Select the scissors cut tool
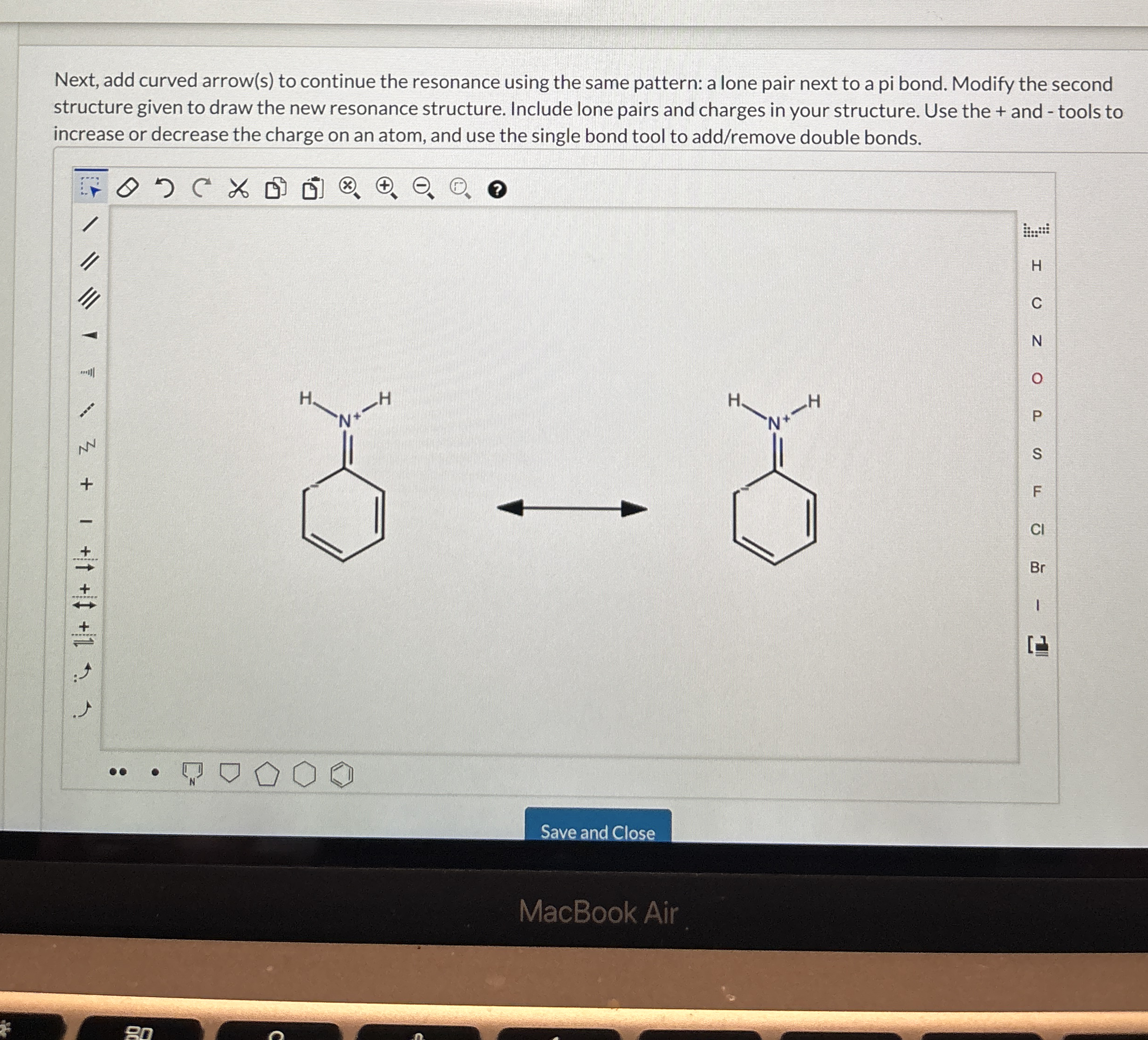 pos(238,189)
